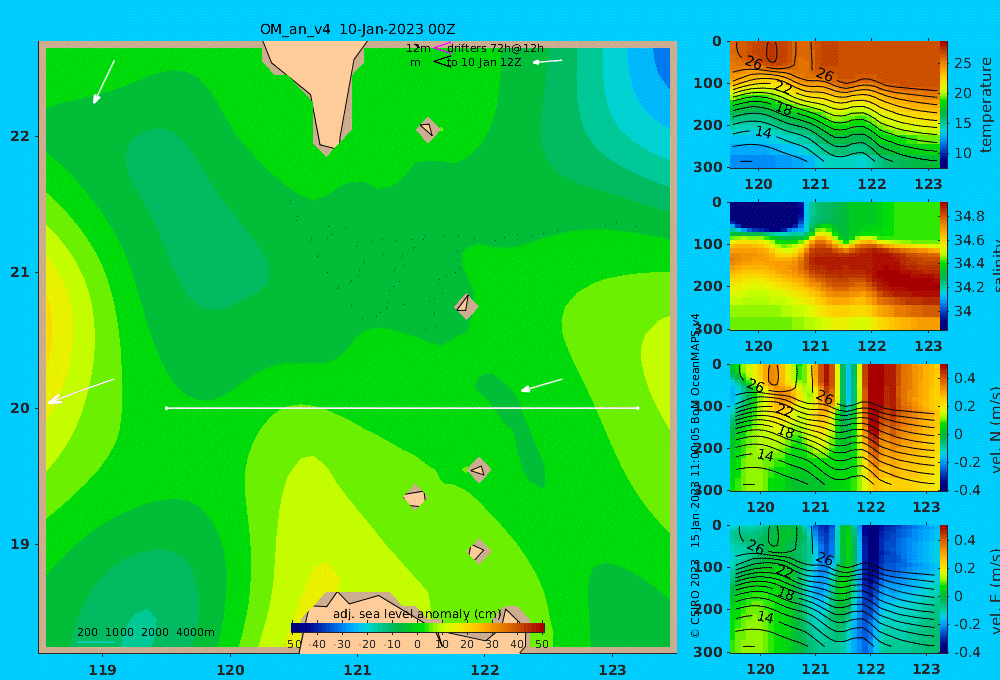
Task: Click the depth contour legend '200 1000 2000 4000m'
Action: point(145,632)
